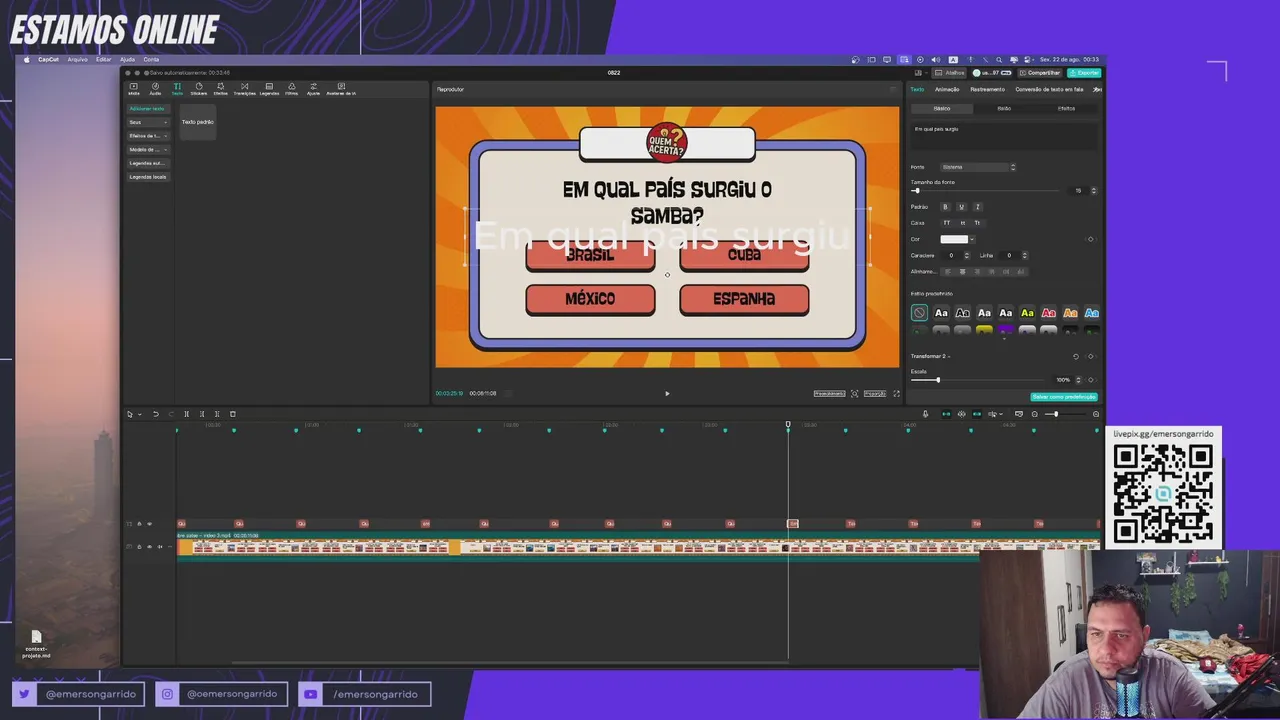This screenshot has width=1280, height=720.
Task: Play the preview in the player
Action: [x=667, y=393]
